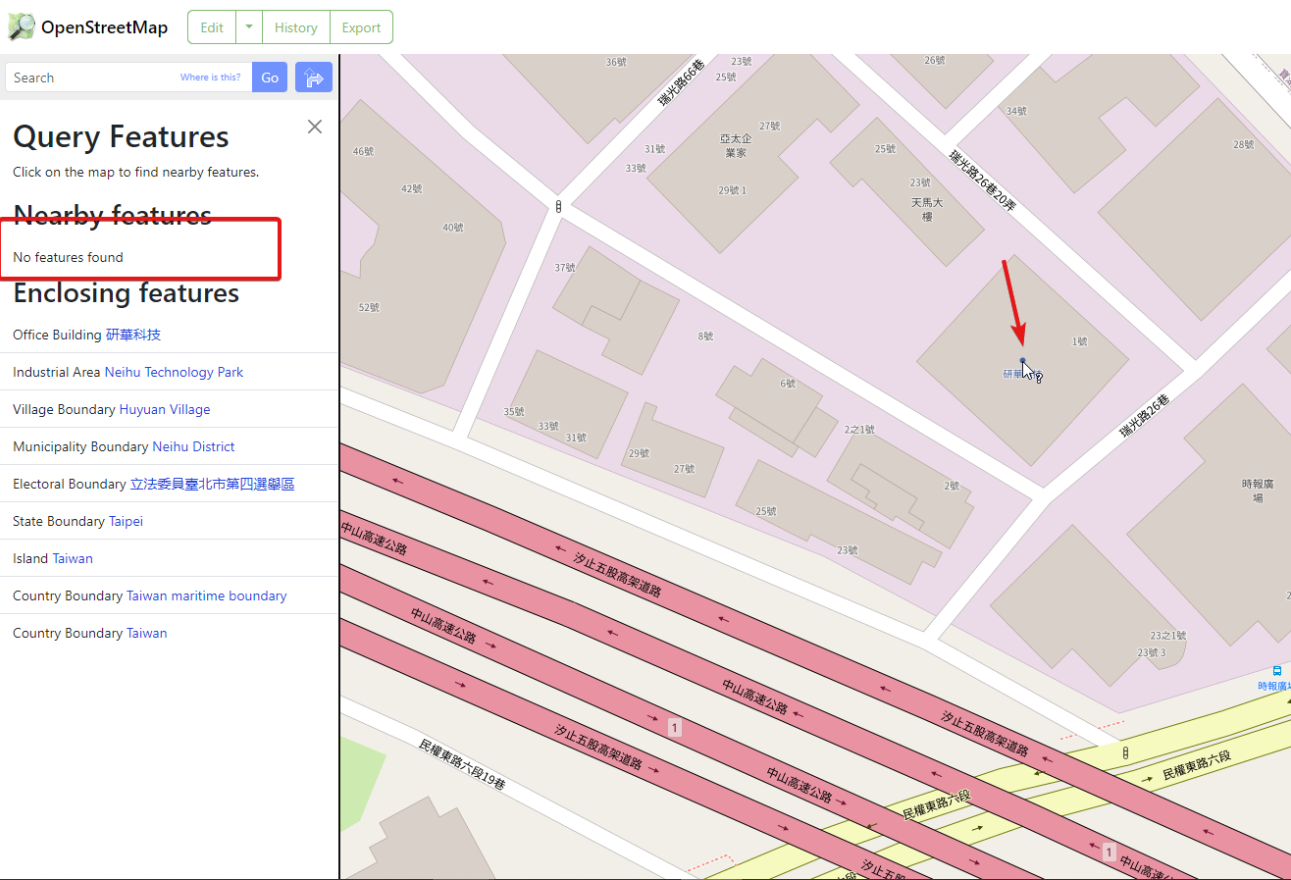Click the 瑞光路26巷 road label
The image size is (1291, 880).
1145,417
